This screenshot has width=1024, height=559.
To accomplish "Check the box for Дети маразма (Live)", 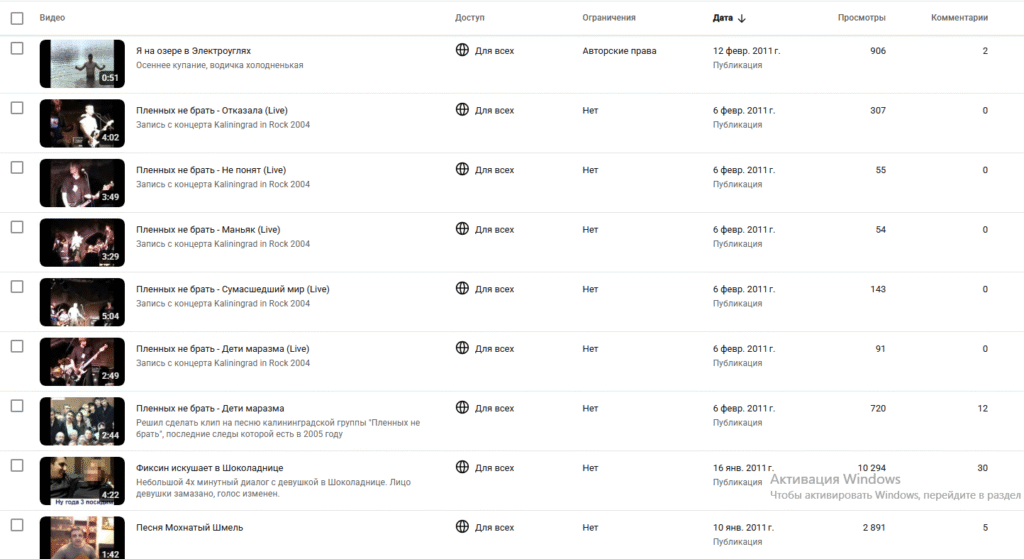I will pos(17,346).
